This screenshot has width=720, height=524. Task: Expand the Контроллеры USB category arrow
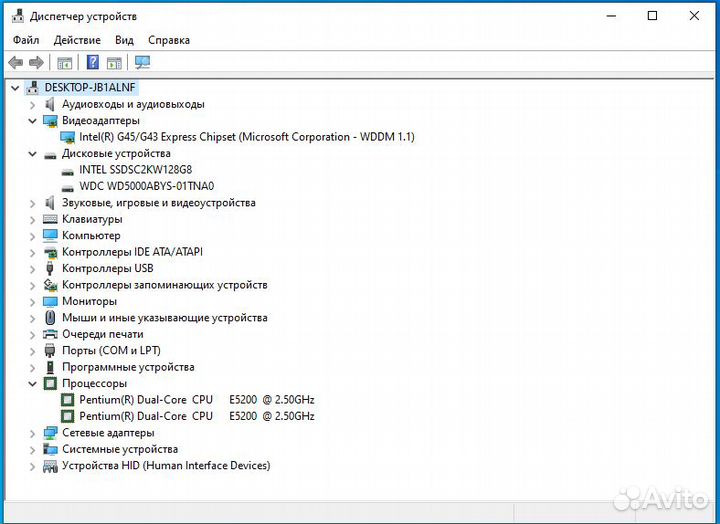pos(32,269)
